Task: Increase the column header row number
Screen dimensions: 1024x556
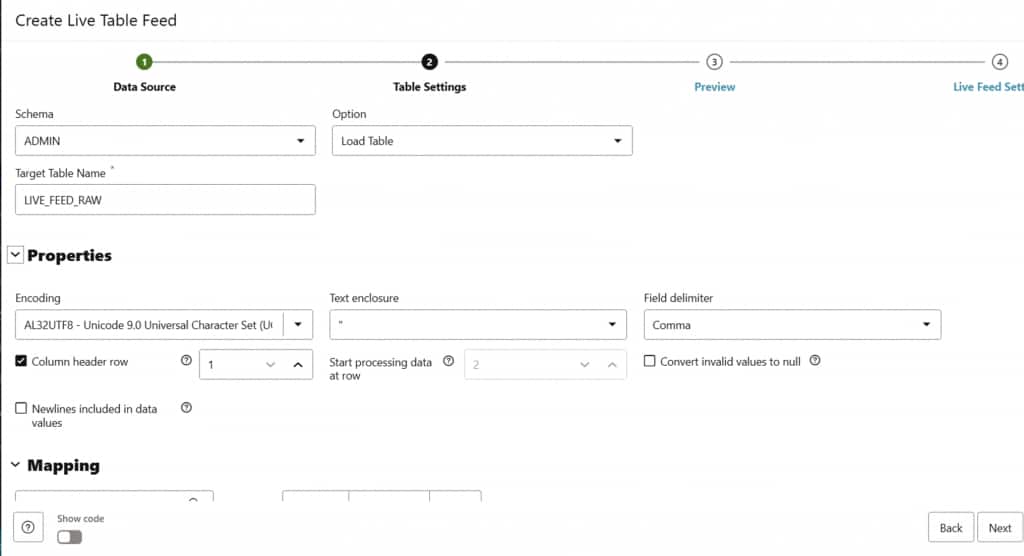Action: tap(298, 365)
